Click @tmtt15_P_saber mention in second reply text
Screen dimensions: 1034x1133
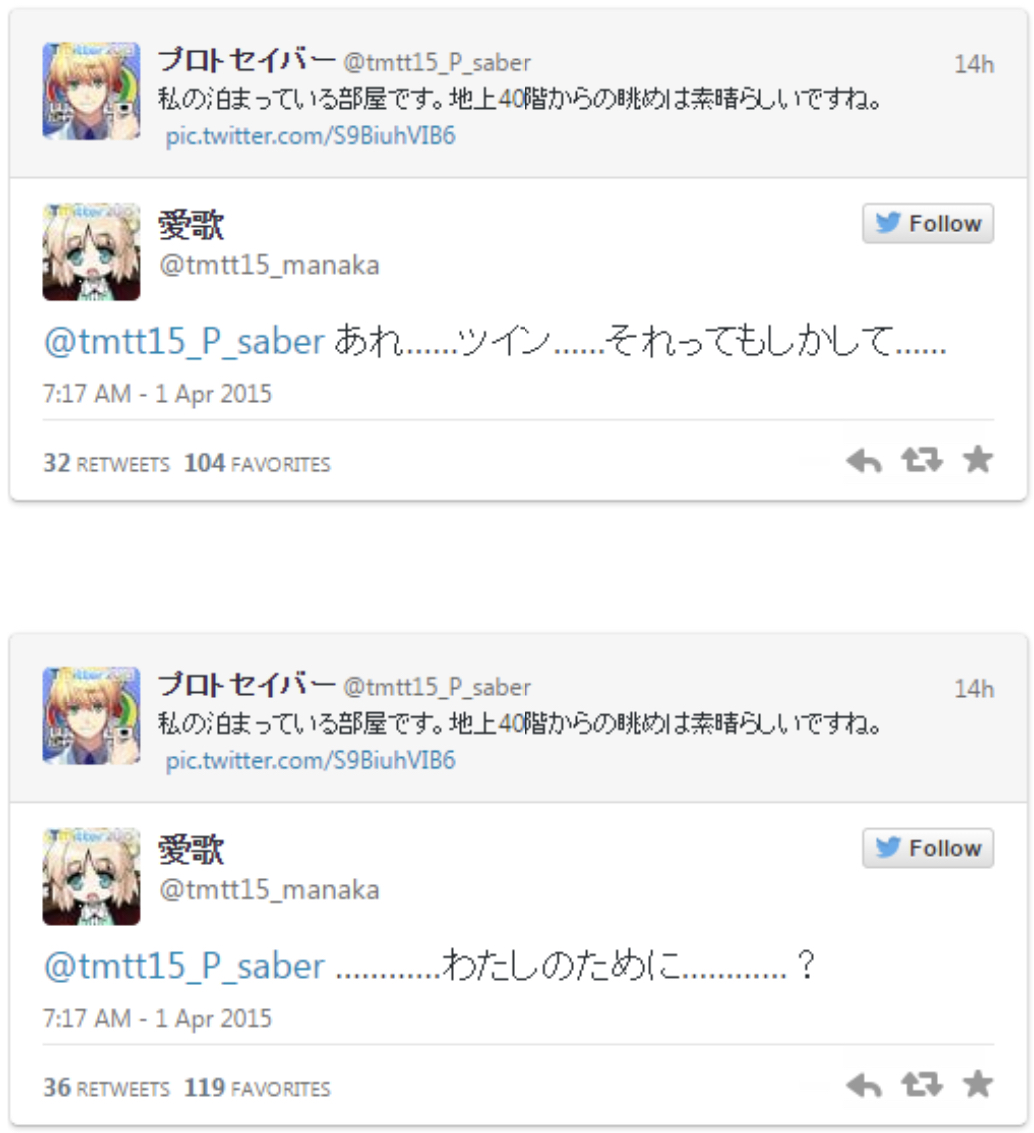click(184, 967)
